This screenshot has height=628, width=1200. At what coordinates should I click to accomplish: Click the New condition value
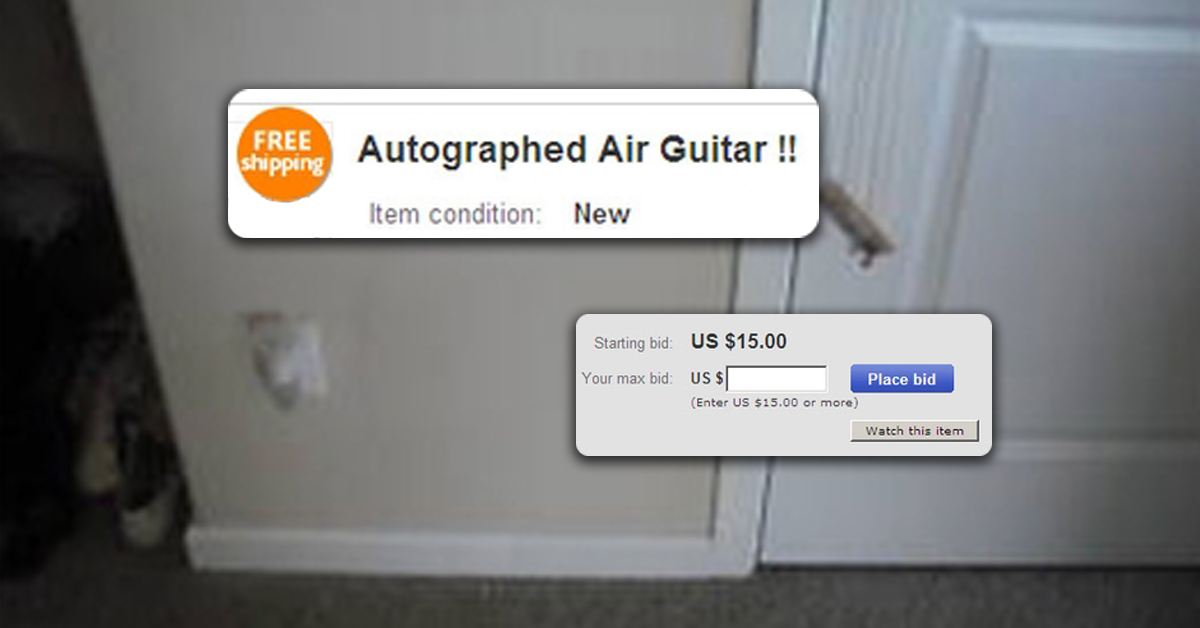(602, 214)
